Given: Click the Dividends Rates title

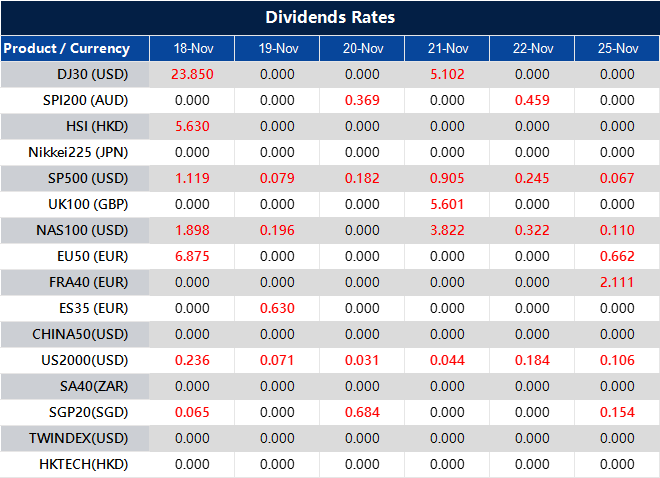Looking at the screenshot, I should pos(330,17).
